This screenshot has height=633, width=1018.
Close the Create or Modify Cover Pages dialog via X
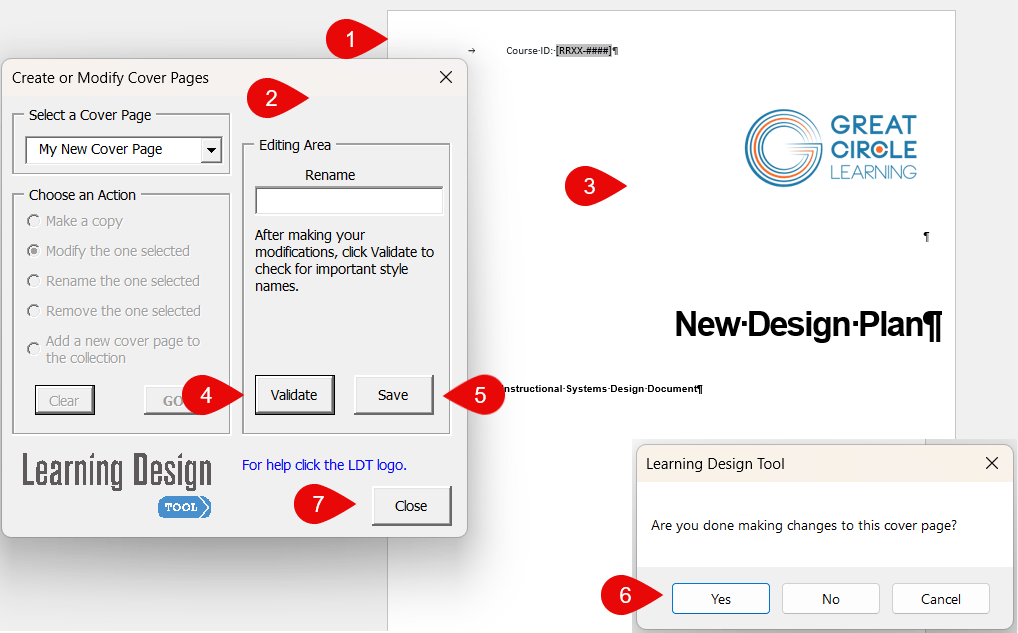coord(446,77)
